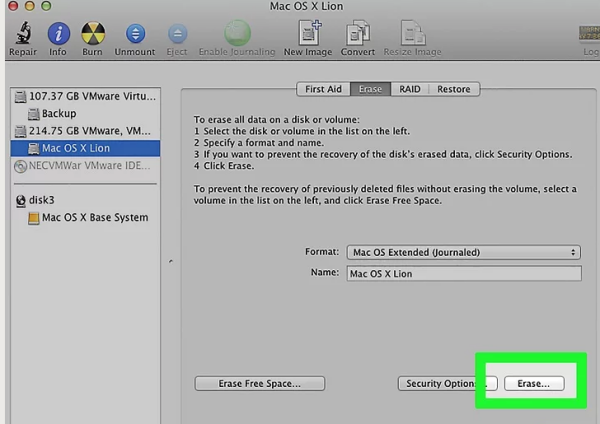Click the Enable Journaling icon

[x=237, y=33]
